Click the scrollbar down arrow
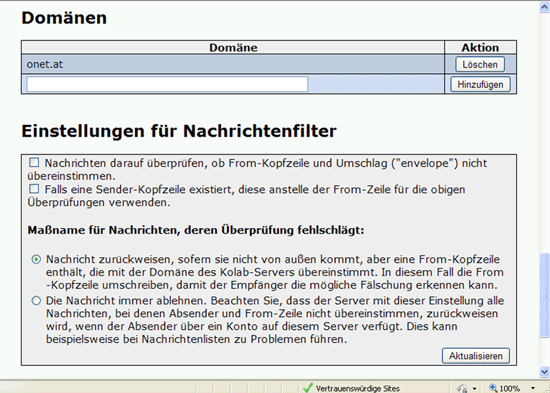This screenshot has width=550, height=393. 544,371
